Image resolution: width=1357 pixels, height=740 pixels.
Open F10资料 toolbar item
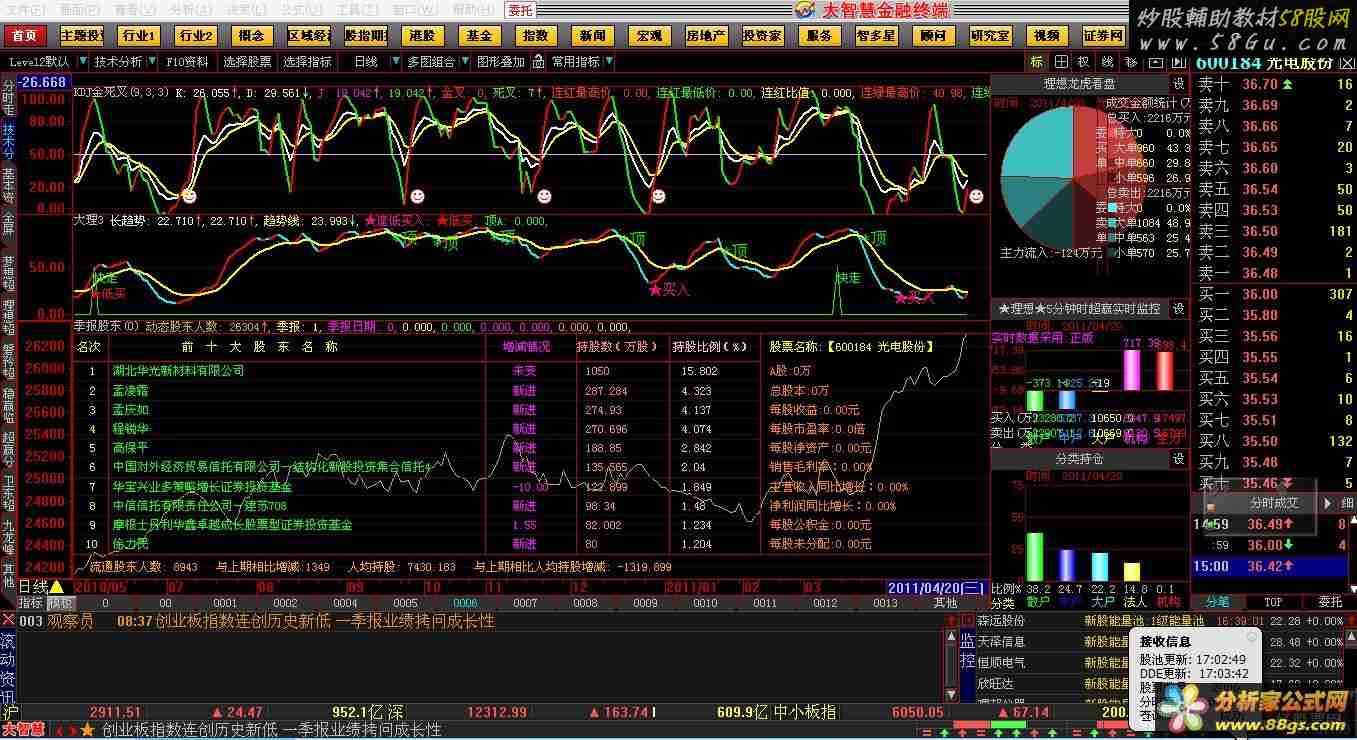pos(187,62)
